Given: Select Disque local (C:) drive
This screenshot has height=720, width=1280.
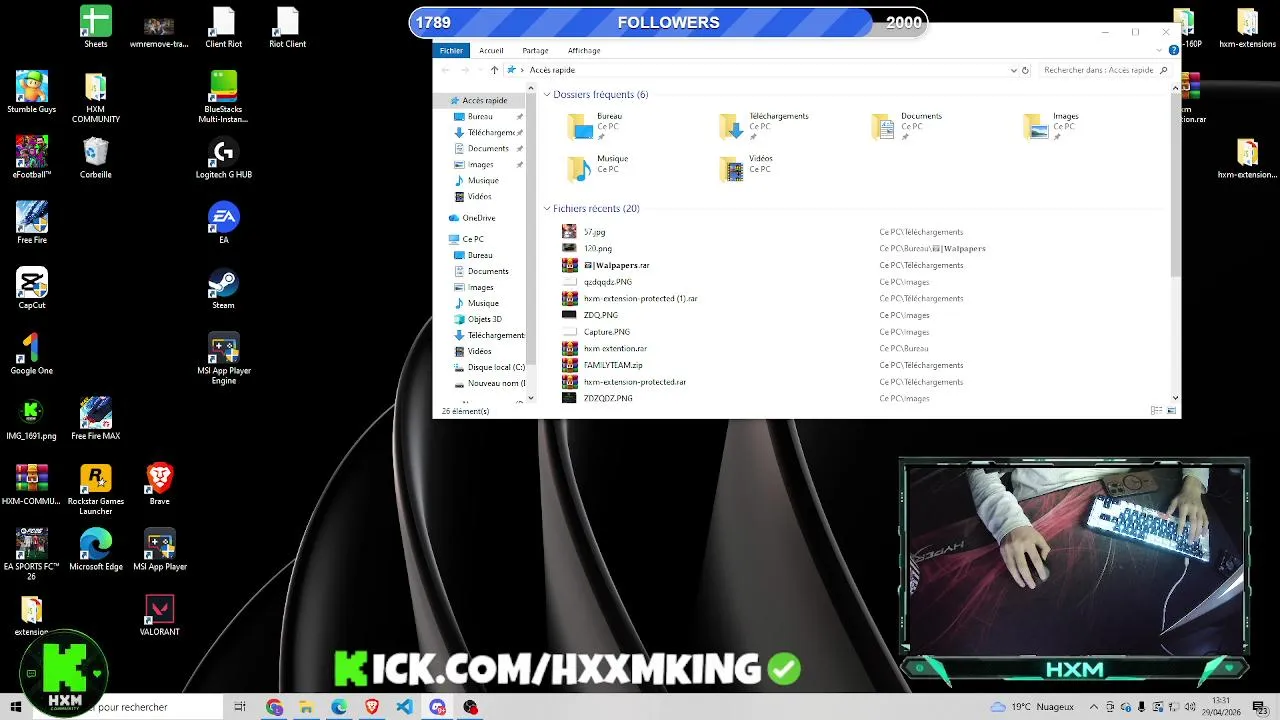Looking at the screenshot, I should point(489,367).
